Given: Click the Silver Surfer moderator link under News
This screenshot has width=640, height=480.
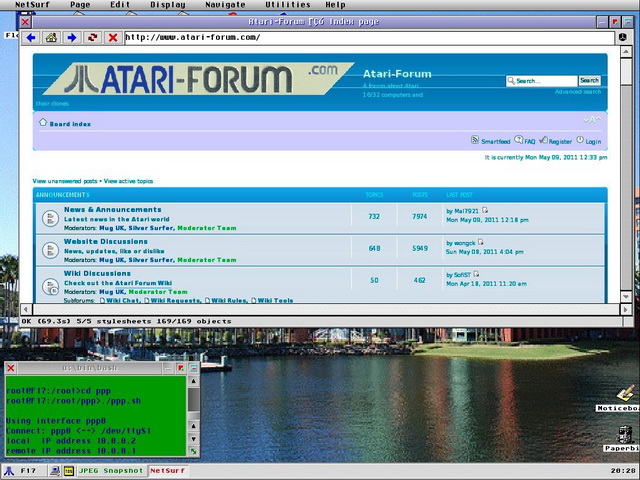Looking at the screenshot, I should click(x=151, y=228).
